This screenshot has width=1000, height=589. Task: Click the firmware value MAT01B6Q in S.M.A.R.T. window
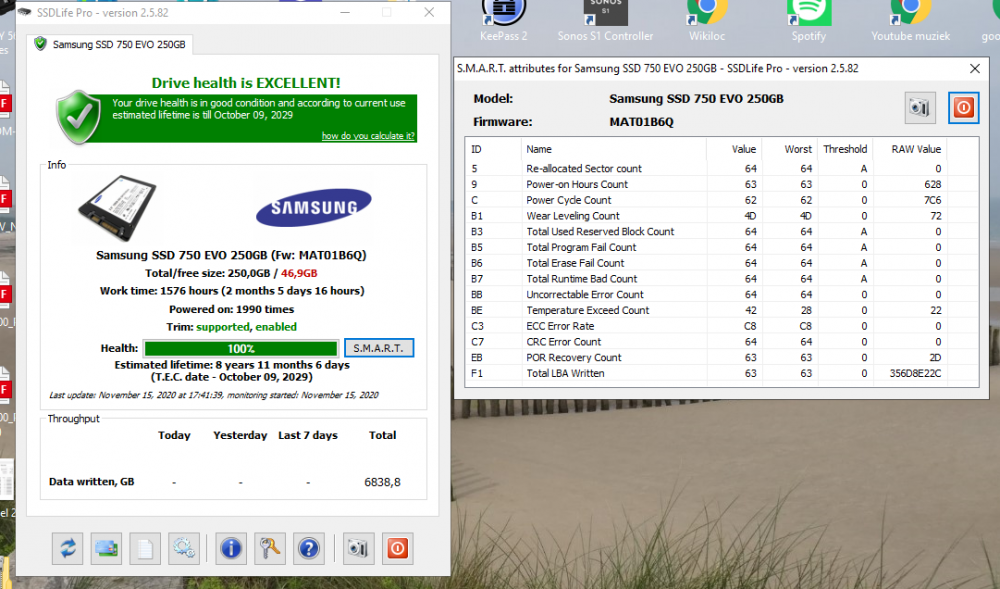pos(641,122)
